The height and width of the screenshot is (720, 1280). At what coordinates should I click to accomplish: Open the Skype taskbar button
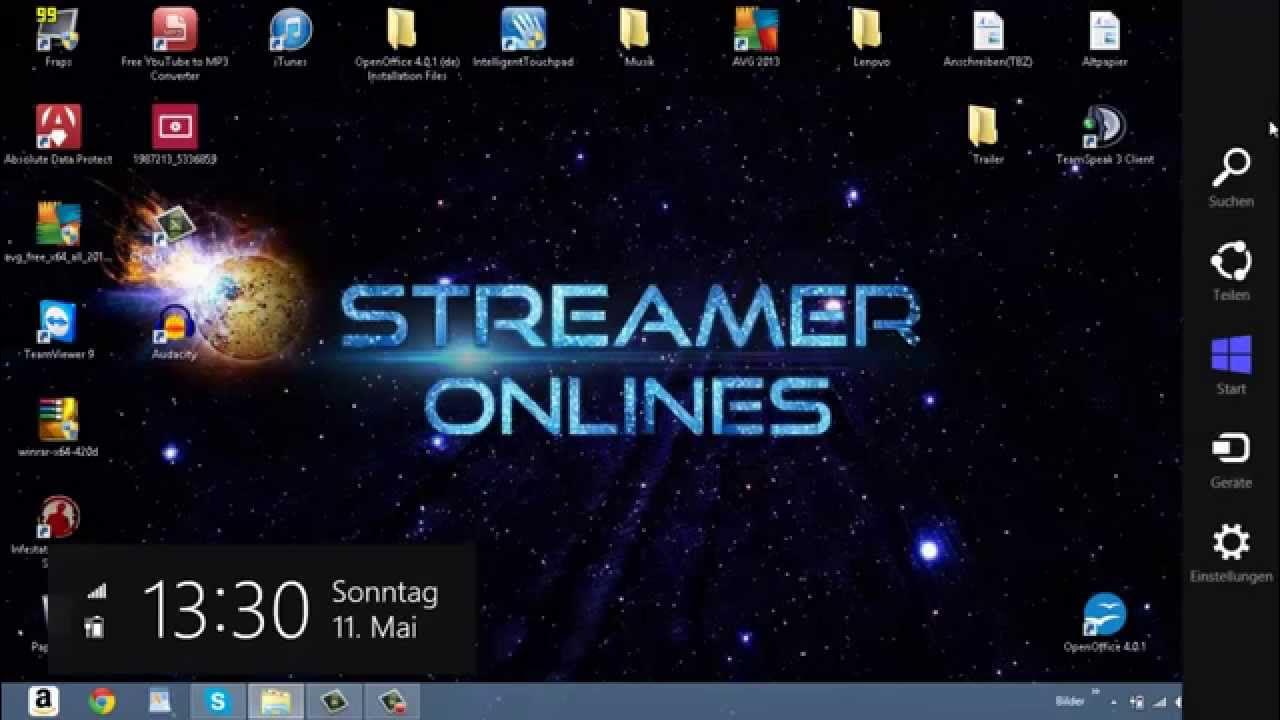(x=217, y=702)
